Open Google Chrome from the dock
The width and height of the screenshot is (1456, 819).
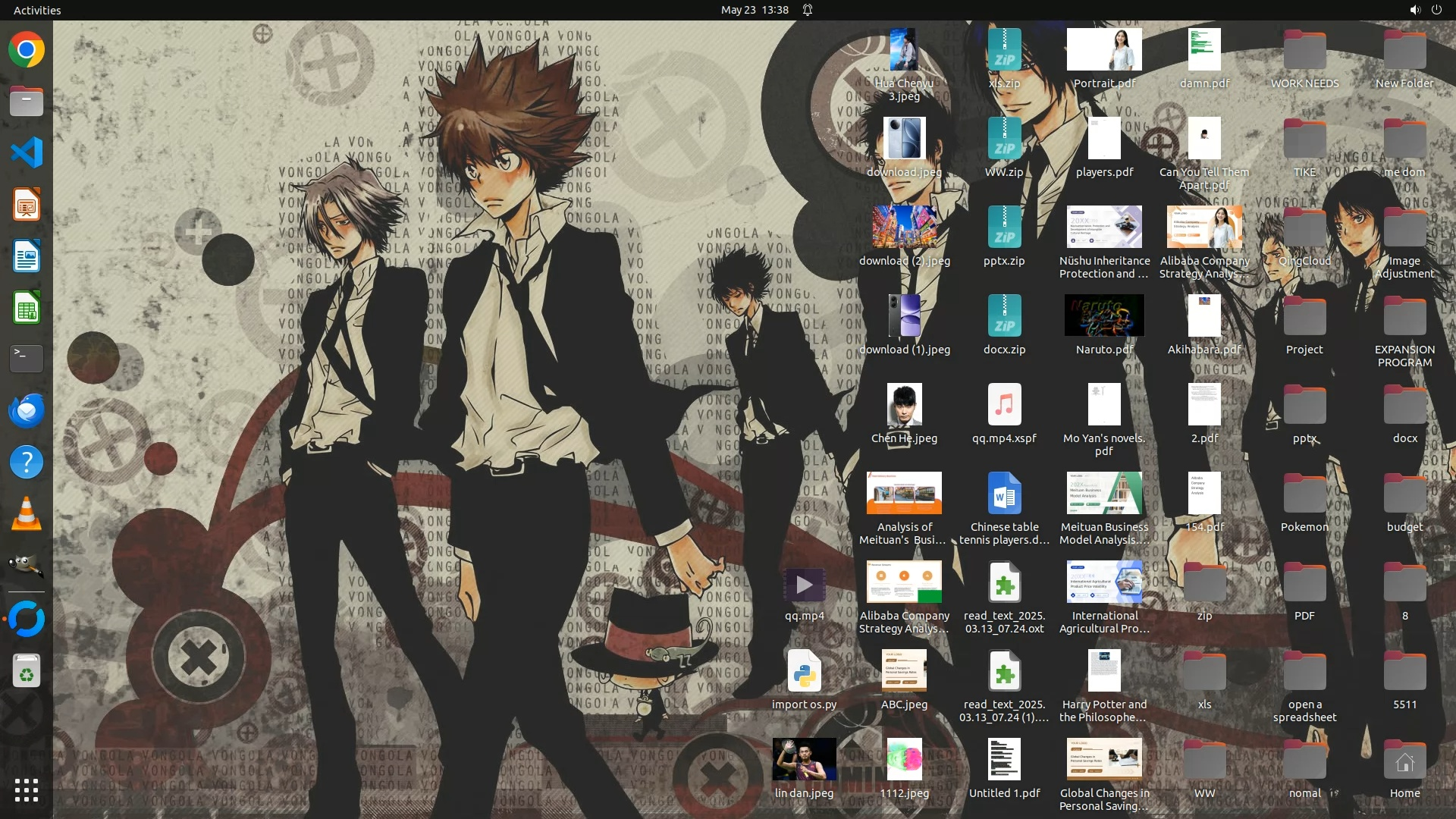tap(27, 50)
